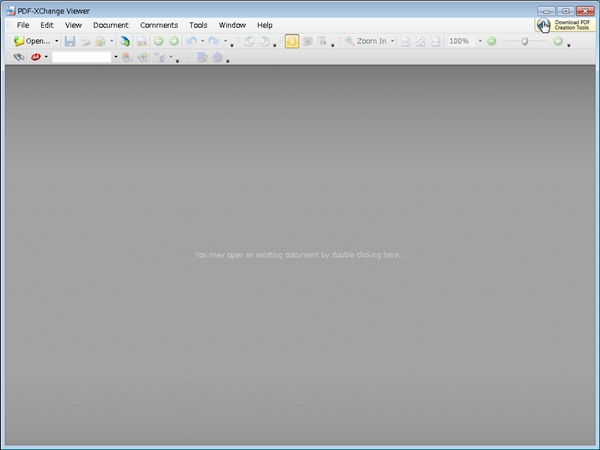Click the Find Previous icon
This screenshot has width=600, height=450.
[x=127, y=57]
